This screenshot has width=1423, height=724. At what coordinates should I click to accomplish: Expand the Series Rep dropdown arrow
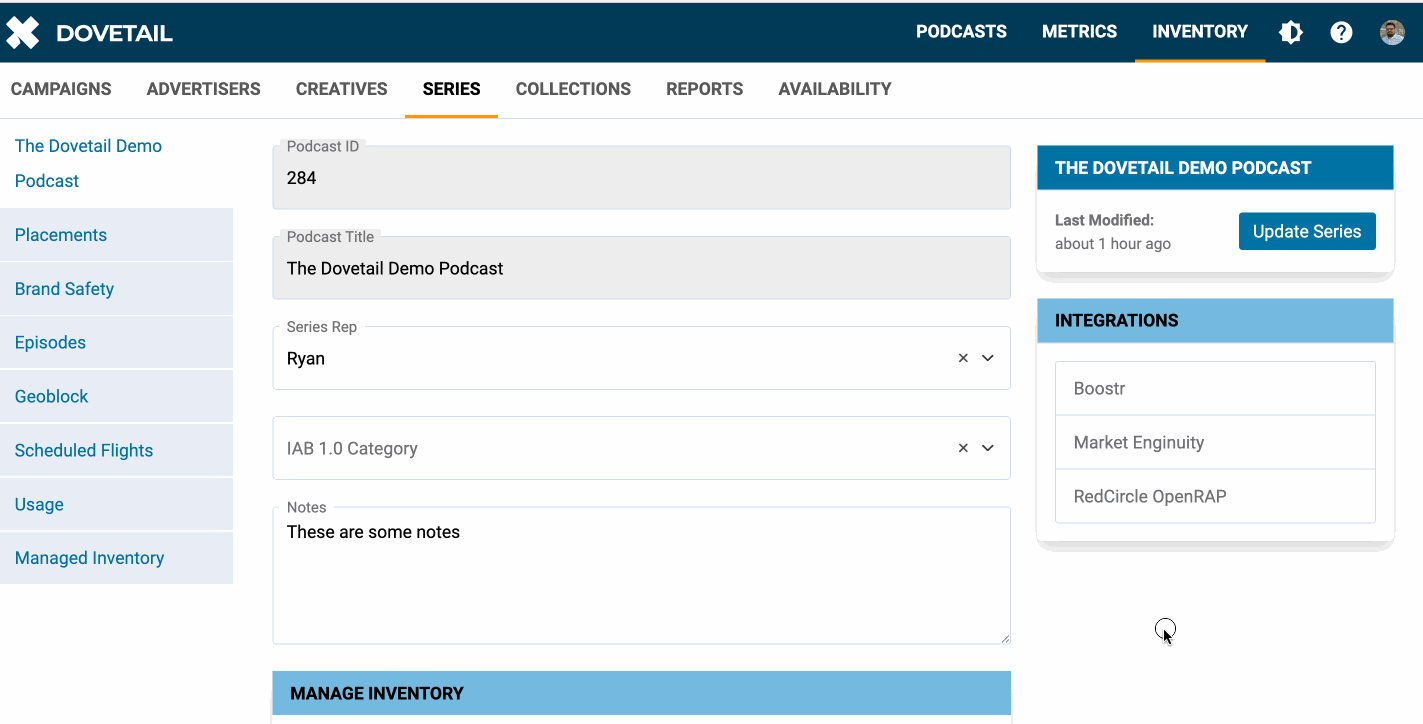click(x=988, y=358)
